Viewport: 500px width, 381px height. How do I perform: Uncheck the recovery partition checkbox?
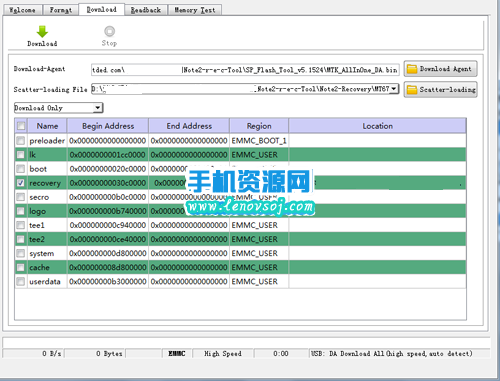coord(21,183)
